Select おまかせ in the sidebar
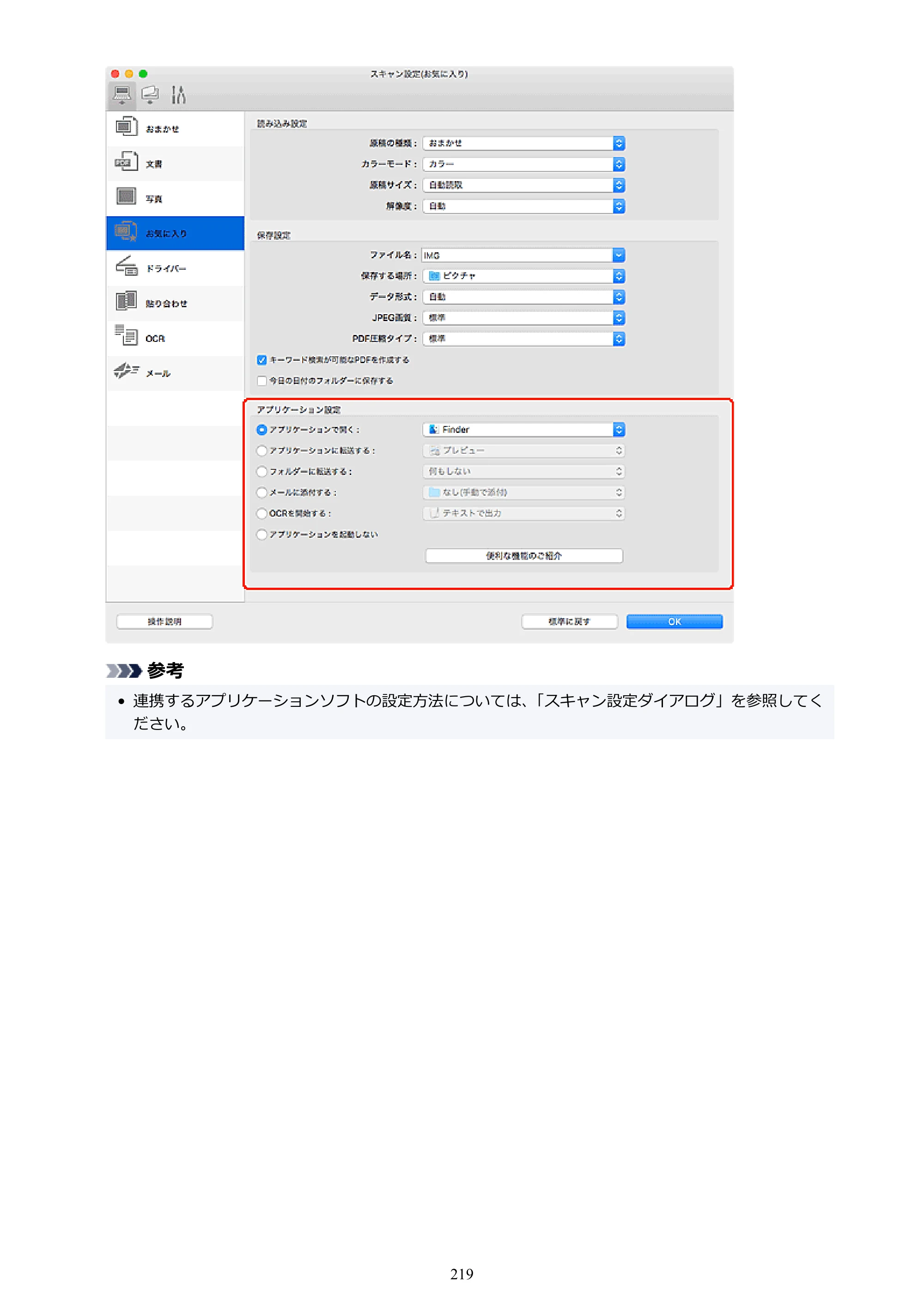This screenshot has width=924, height=1307. (176, 128)
